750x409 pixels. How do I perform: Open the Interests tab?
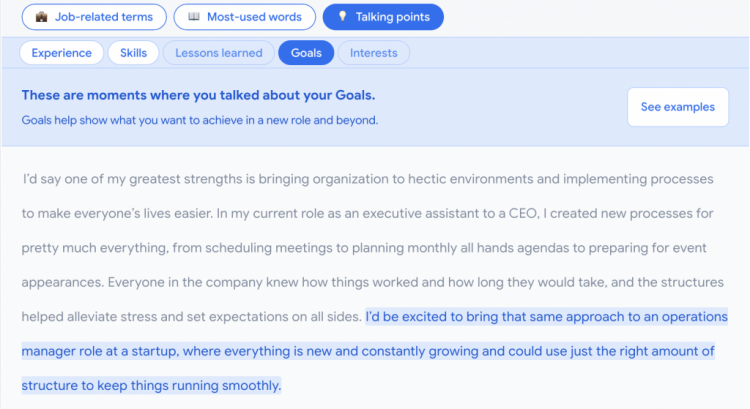coord(374,53)
